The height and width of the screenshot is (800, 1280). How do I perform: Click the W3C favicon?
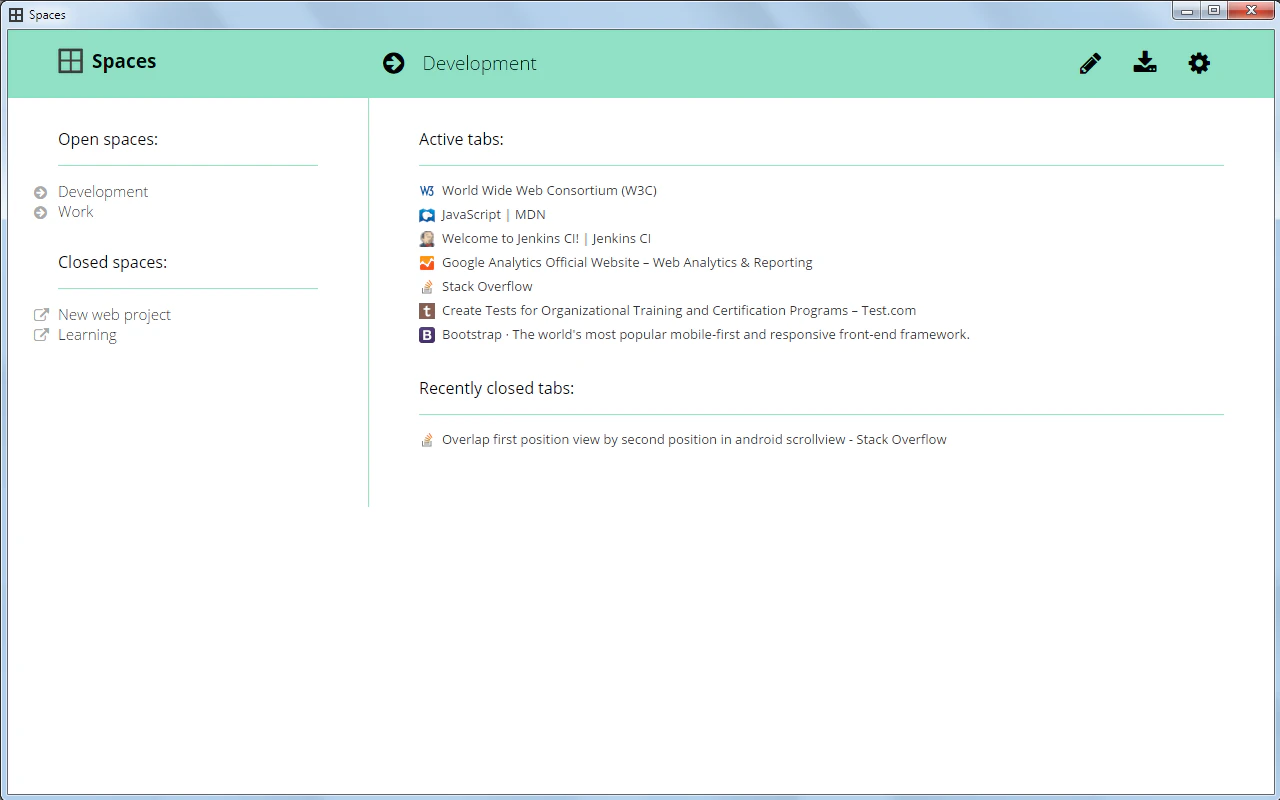click(427, 191)
